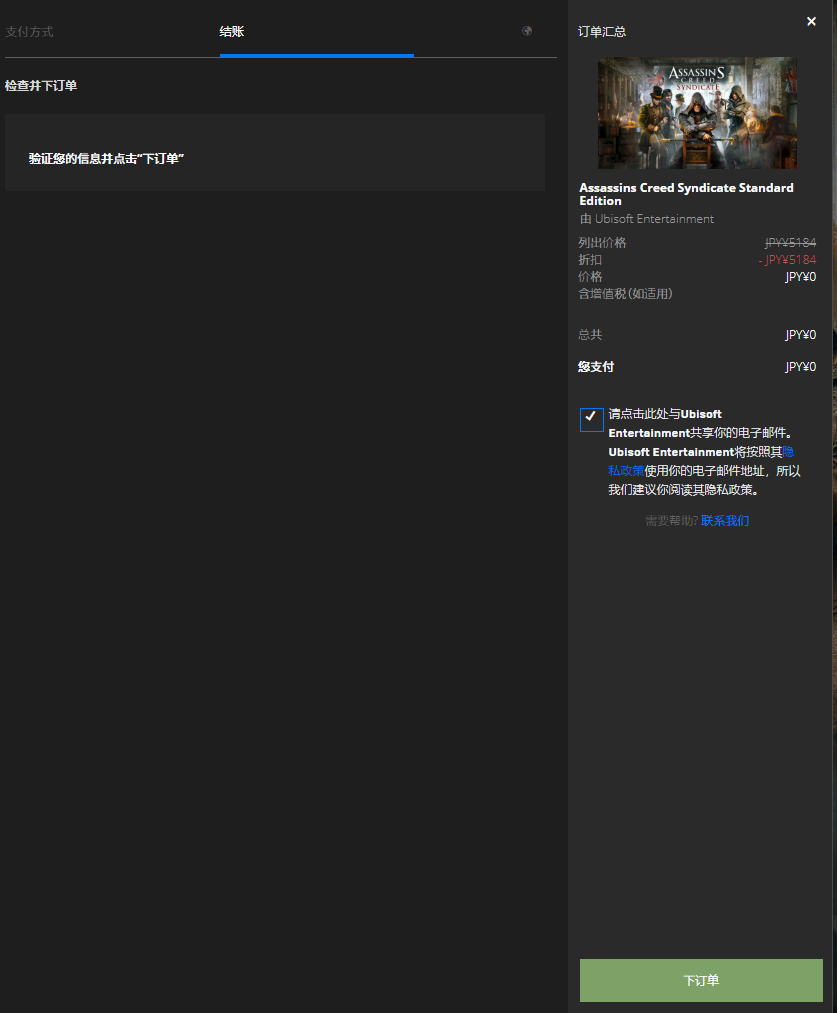Click the struck-through JPY¥5184 list price
Viewport: 837px width, 1013px height.
(790, 243)
